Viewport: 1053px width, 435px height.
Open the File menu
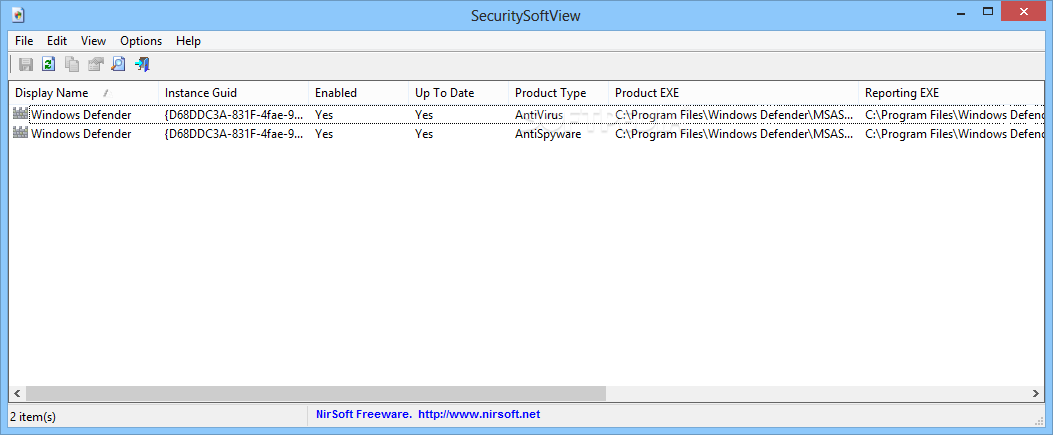coord(24,41)
